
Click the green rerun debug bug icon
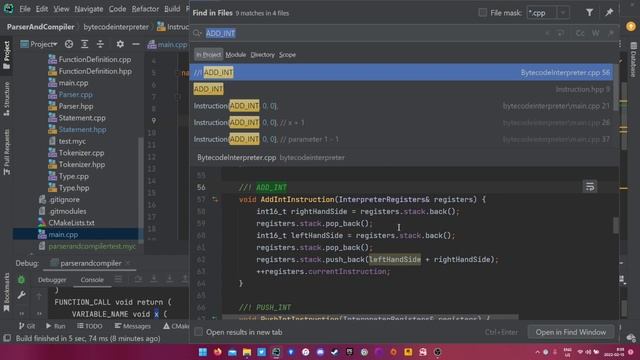21,280
